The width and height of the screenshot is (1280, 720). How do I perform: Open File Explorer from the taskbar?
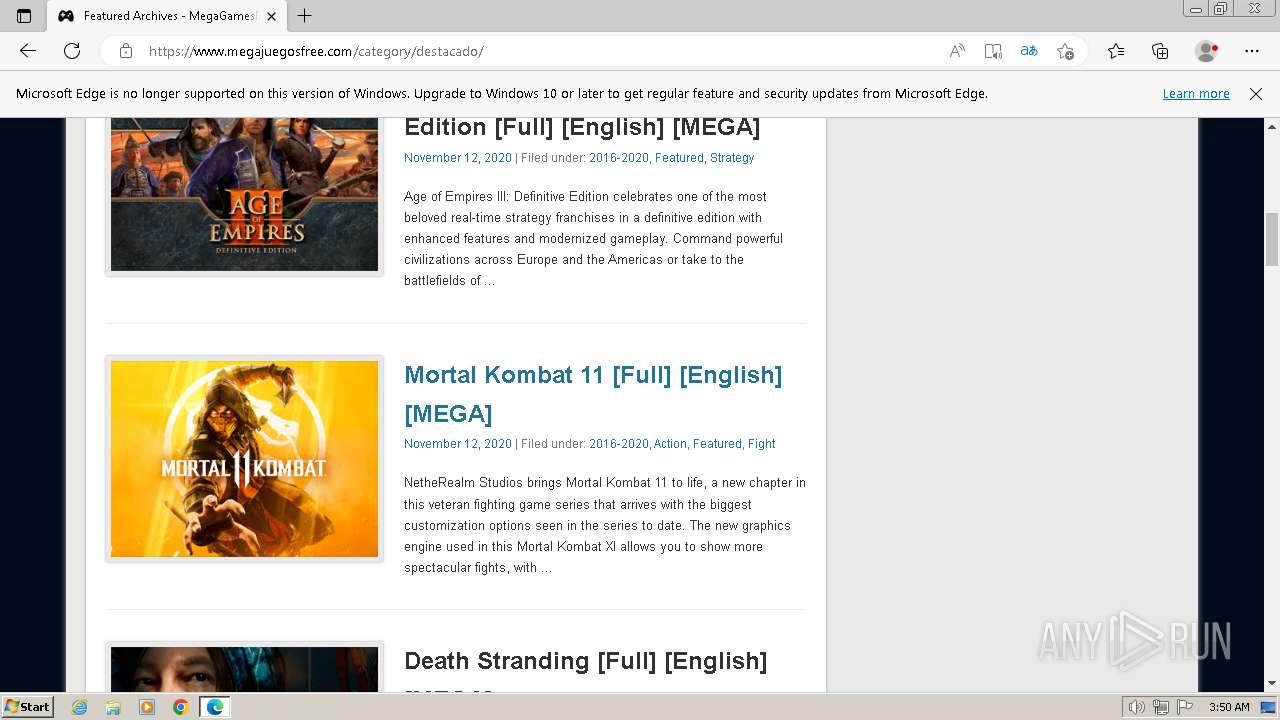[113, 707]
